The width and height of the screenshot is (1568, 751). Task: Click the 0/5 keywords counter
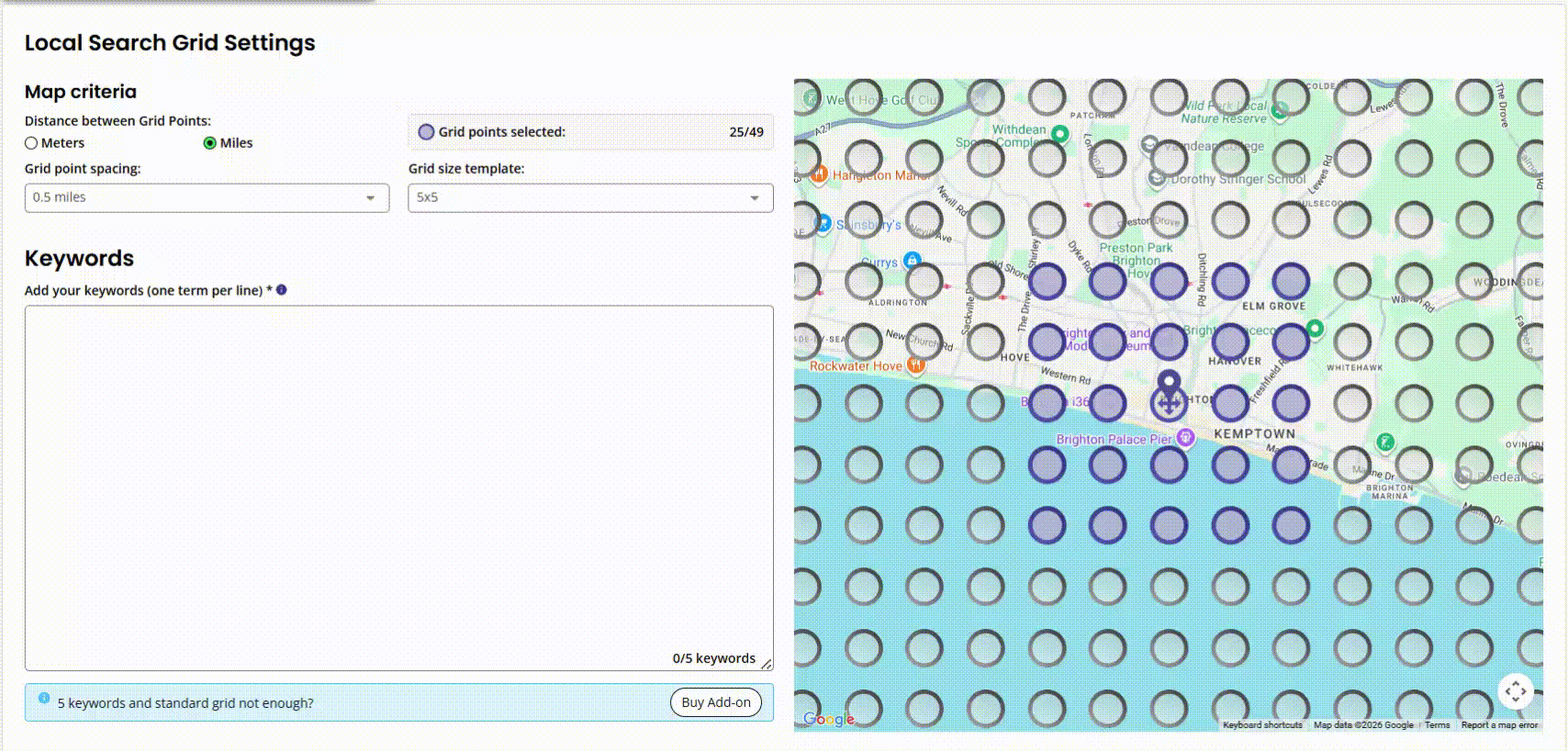713,658
